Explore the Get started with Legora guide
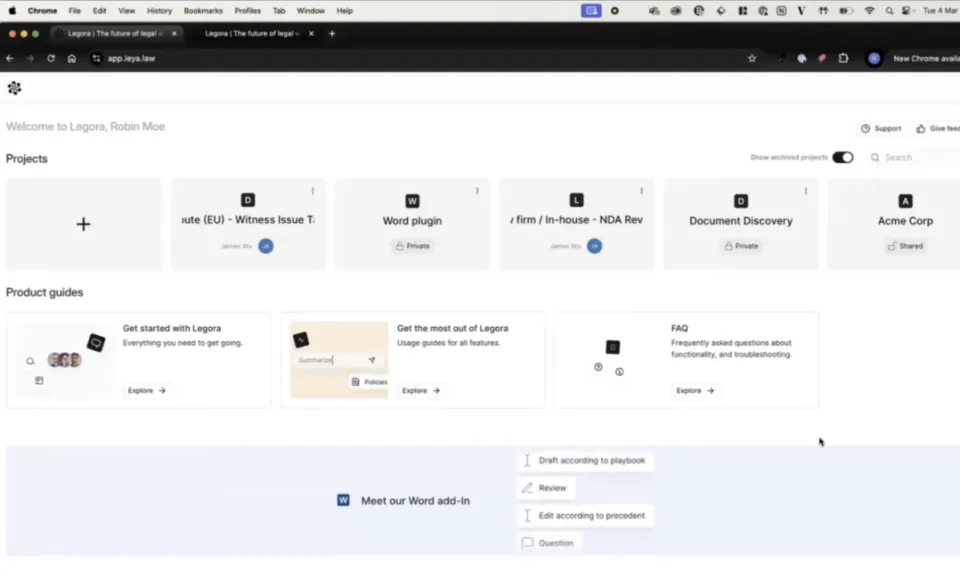This screenshot has width=960, height=572. click(147, 390)
